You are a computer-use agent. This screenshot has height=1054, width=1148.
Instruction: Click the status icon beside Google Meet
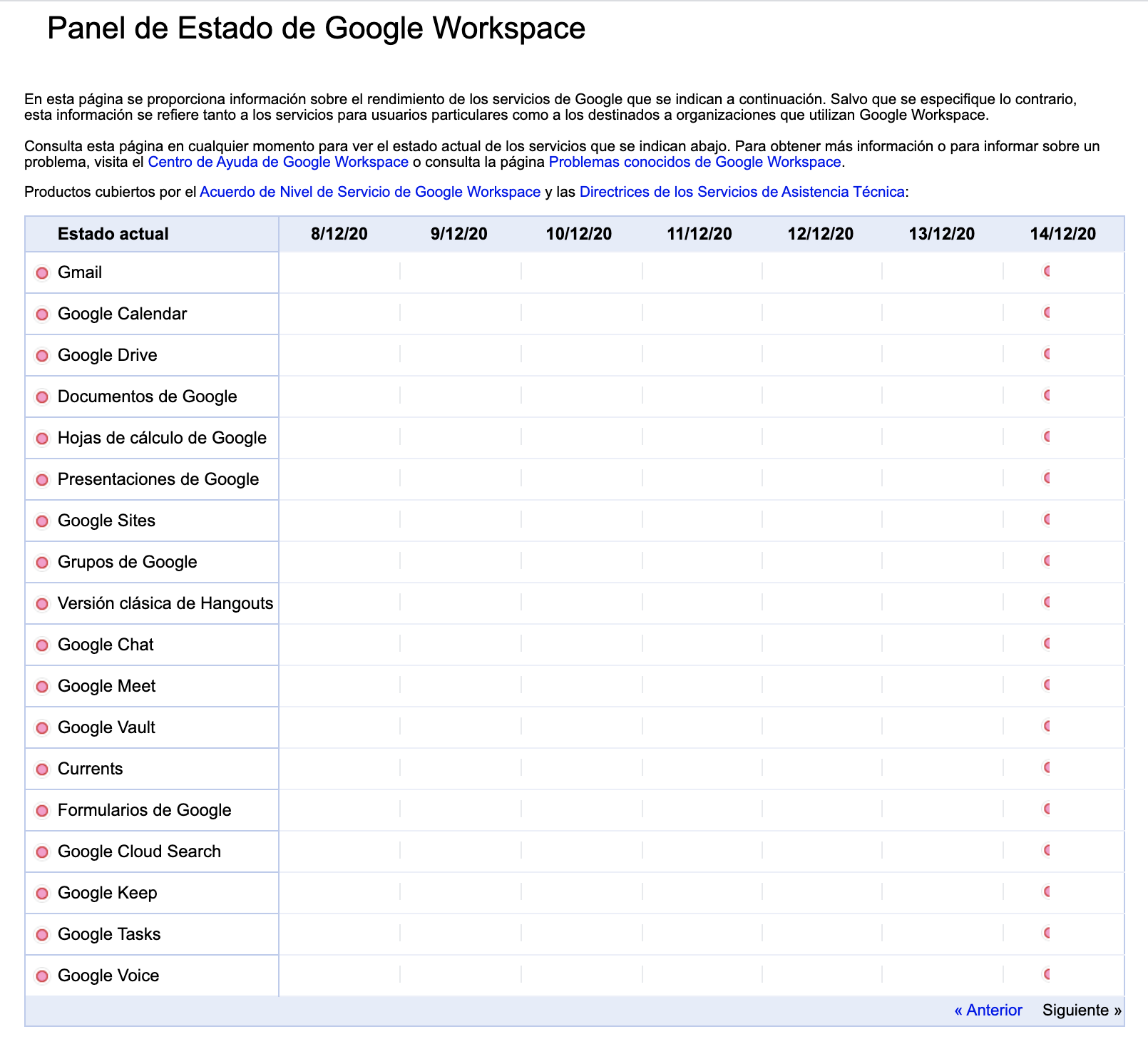tap(42, 687)
